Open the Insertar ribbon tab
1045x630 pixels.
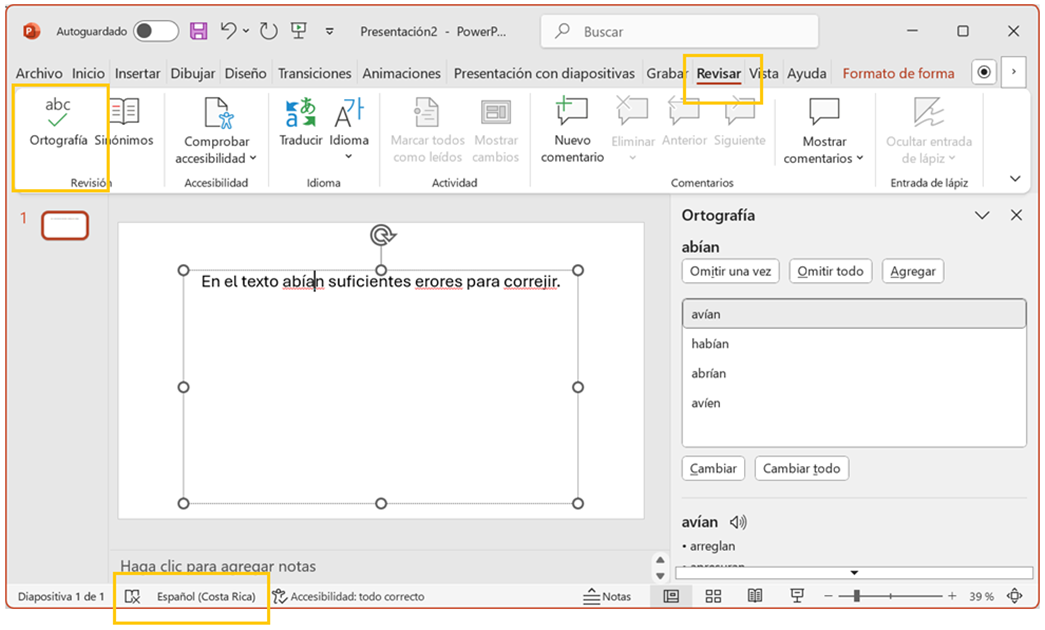coord(137,73)
